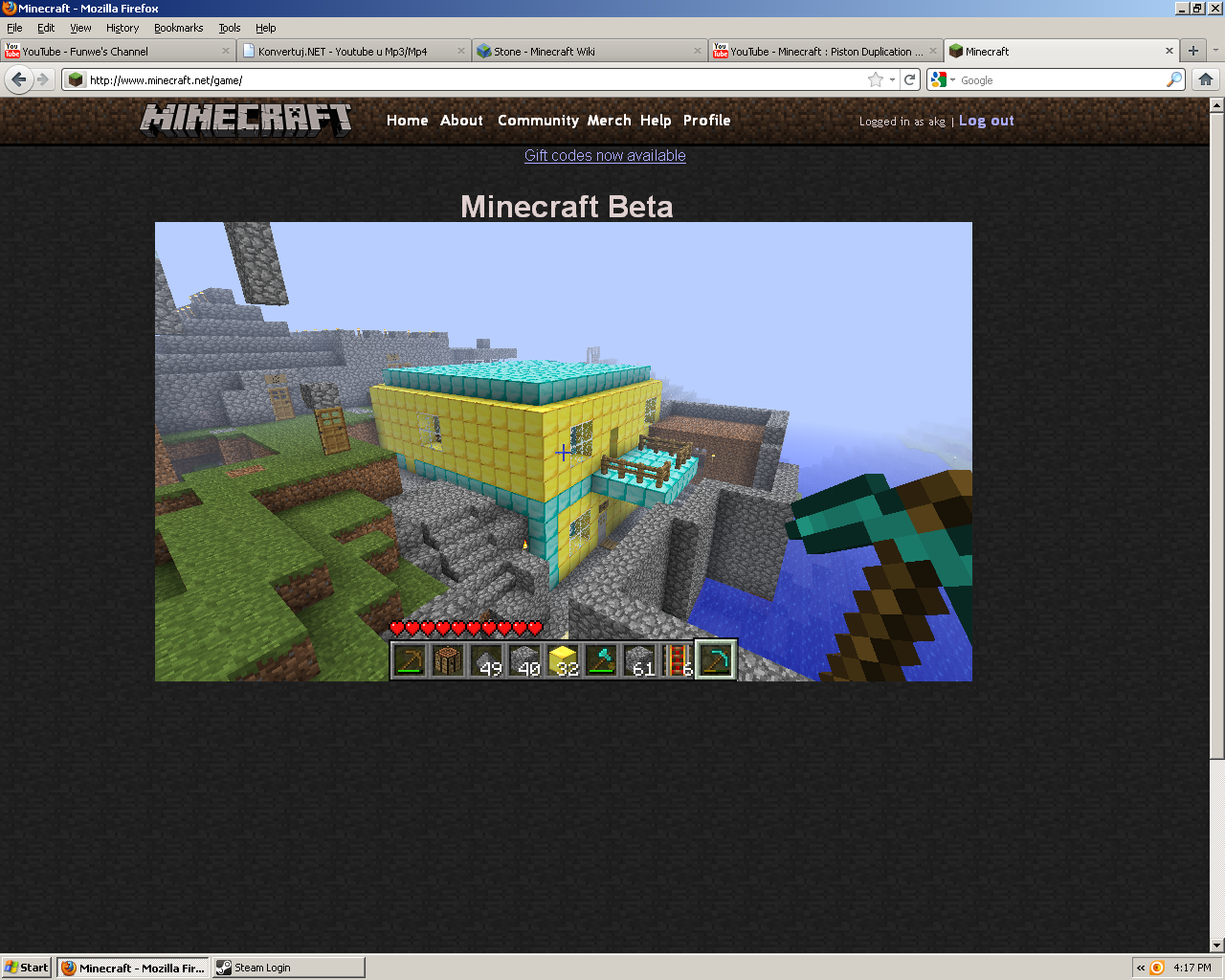Focus the Google search field
Screen dimensions: 1225x980
(1060, 80)
